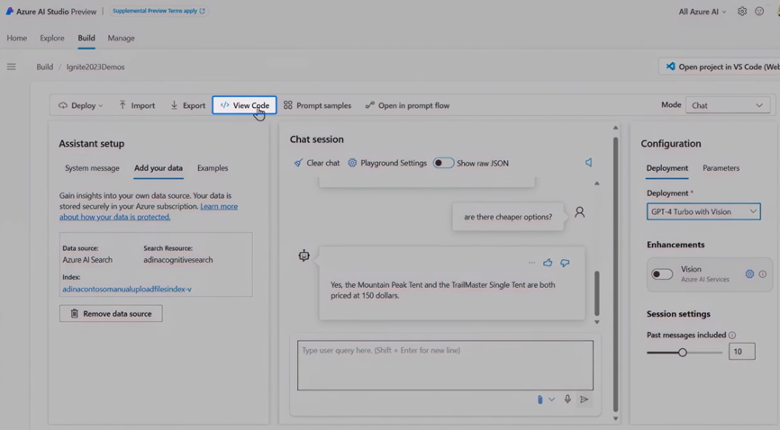Image resolution: width=780 pixels, height=430 pixels.
Task: Click Open in prompt flow
Action: coord(407,106)
